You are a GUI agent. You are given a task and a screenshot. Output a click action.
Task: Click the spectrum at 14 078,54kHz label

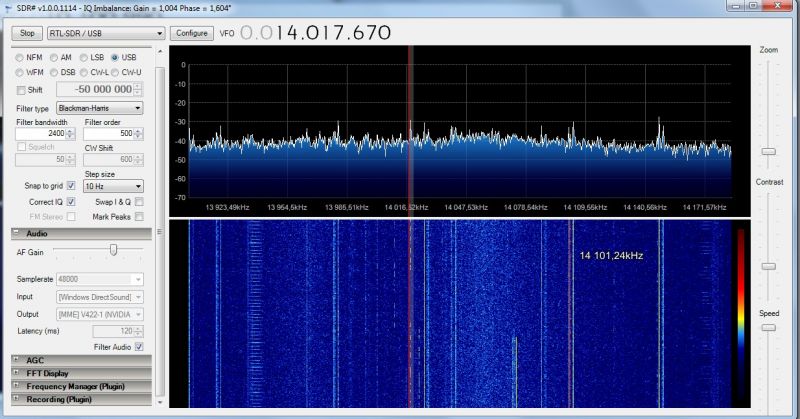pos(526,207)
